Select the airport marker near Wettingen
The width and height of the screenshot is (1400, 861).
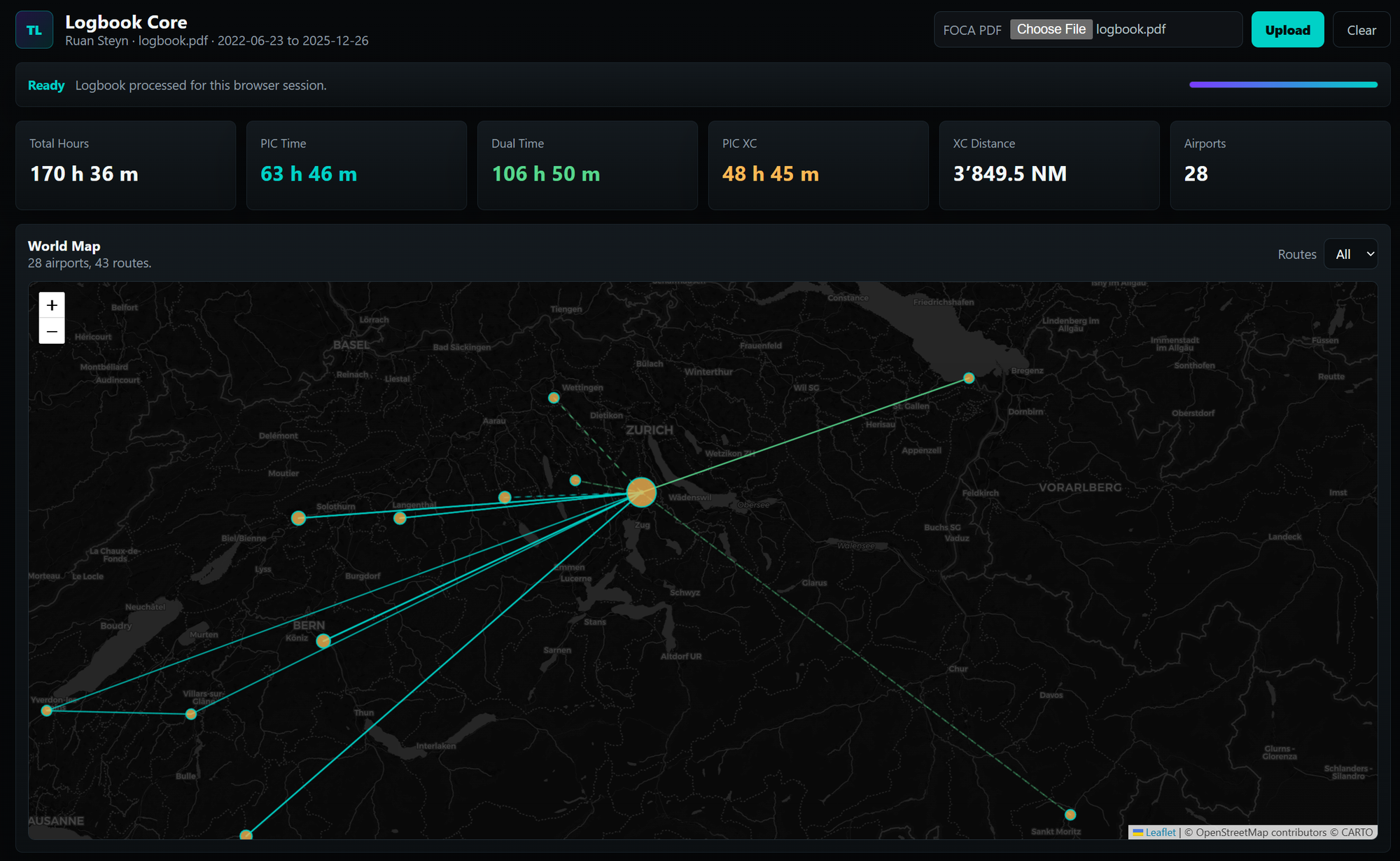[x=554, y=398]
